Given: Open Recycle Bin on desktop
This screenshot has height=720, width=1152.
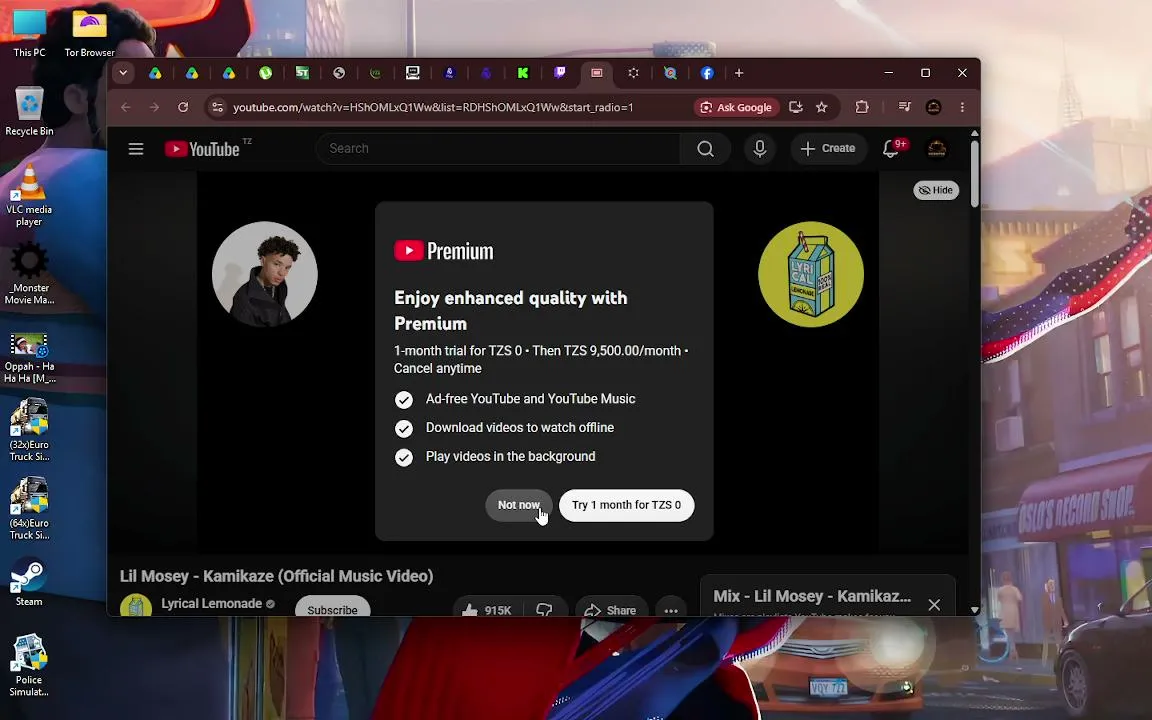Looking at the screenshot, I should (x=29, y=112).
